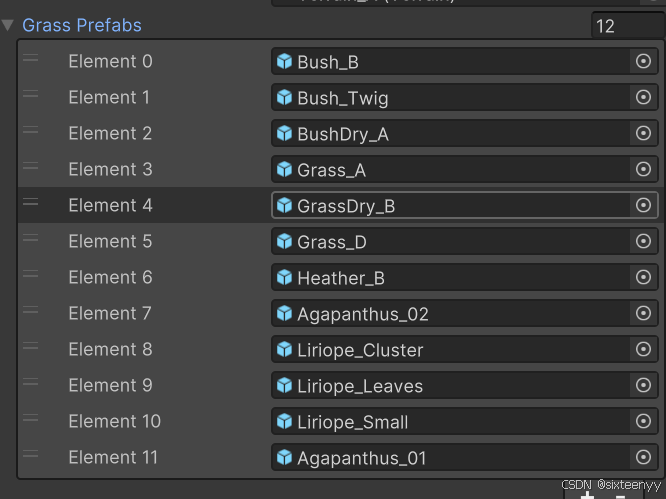Open object picker for Liriope_Cluster field
This screenshot has height=499, width=666.
[643, 350]
